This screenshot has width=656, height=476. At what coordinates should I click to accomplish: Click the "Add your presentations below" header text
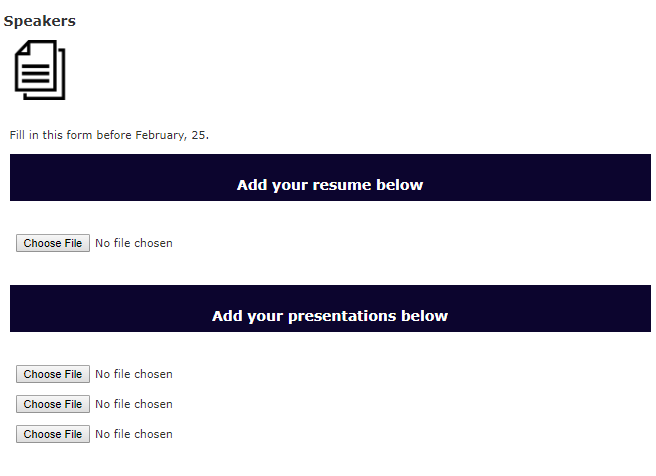tap(330, 316)
